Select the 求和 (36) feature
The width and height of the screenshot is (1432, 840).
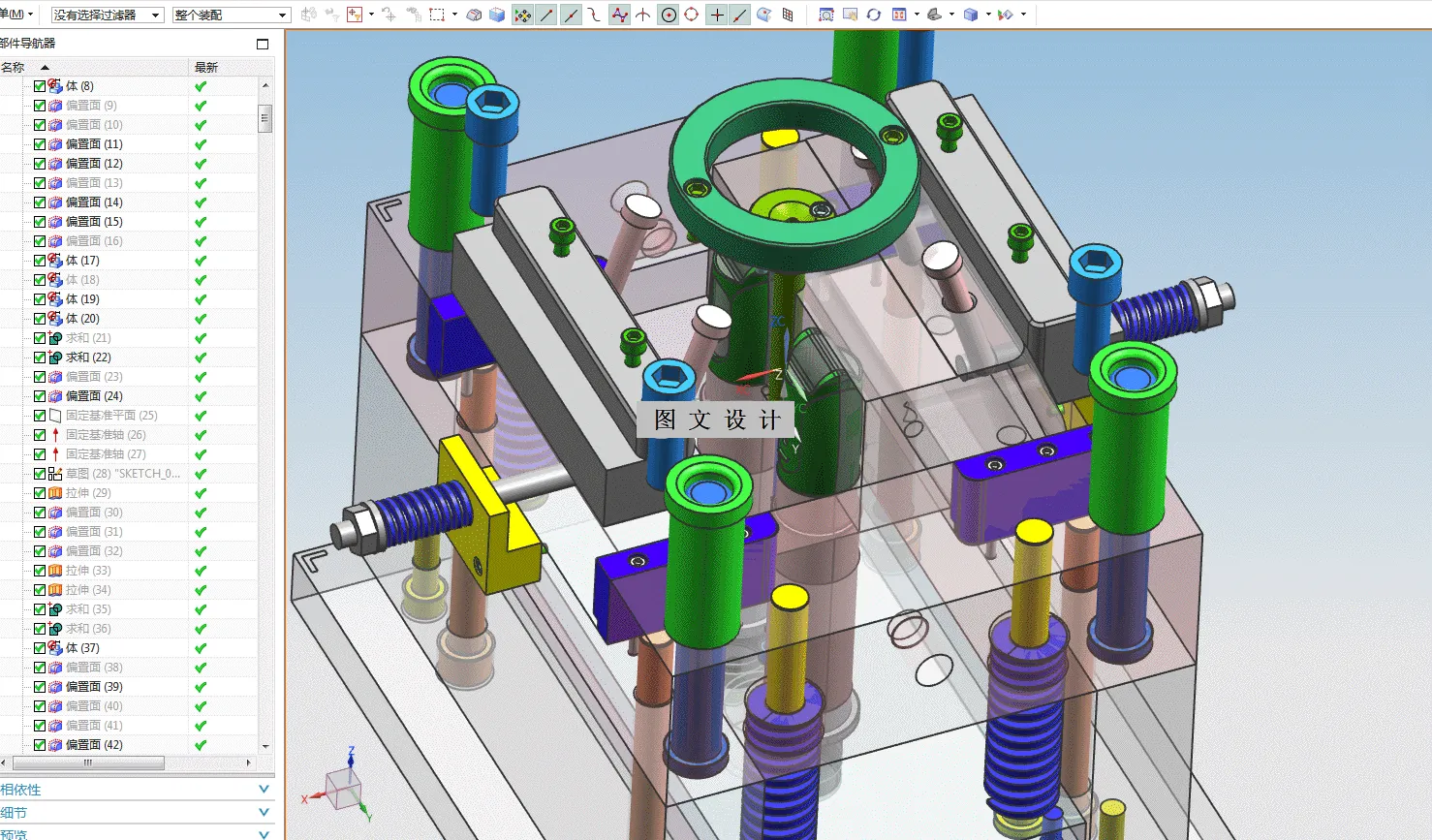(x=88, y=629)
